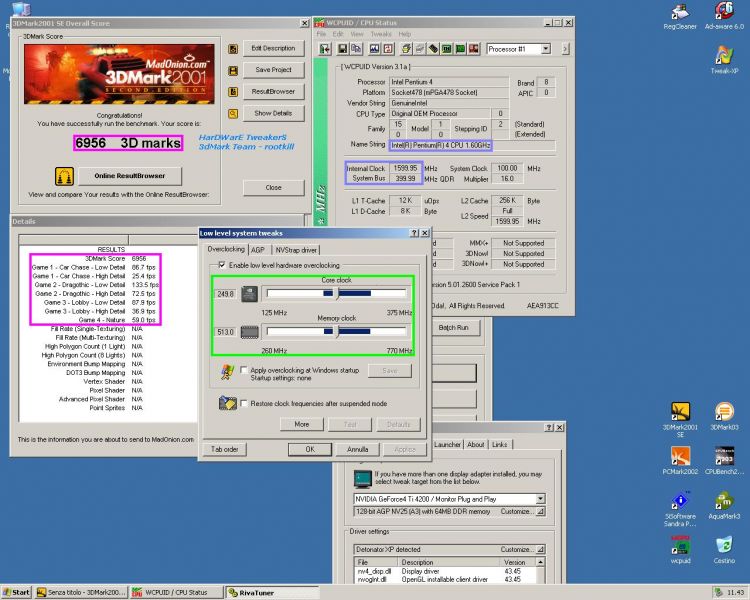Toggle Enable low level hardware overclocking checkbox

tap(221, 265)
